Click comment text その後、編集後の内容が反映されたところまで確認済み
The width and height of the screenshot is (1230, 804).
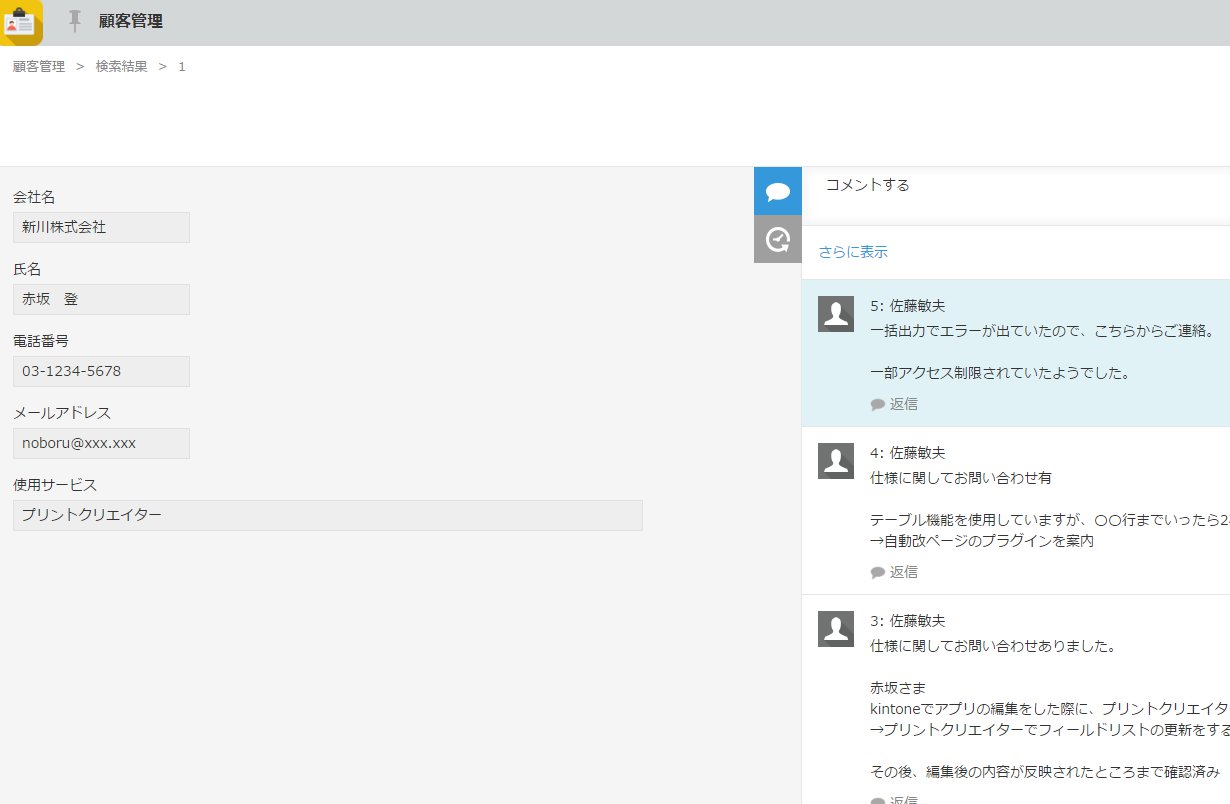click(1045, 772)
